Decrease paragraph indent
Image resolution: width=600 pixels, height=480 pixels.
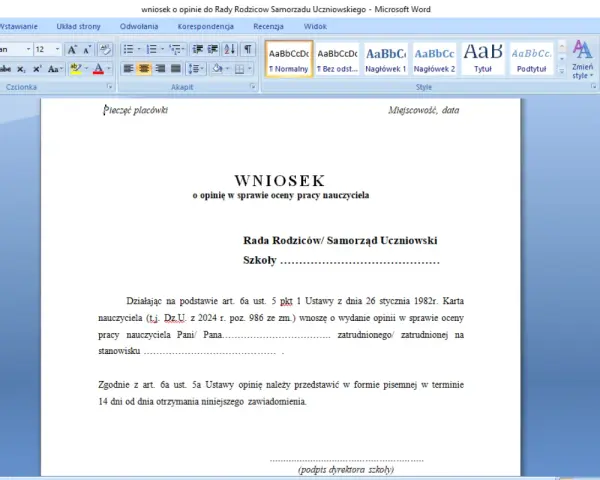click(x=197, y=49)
